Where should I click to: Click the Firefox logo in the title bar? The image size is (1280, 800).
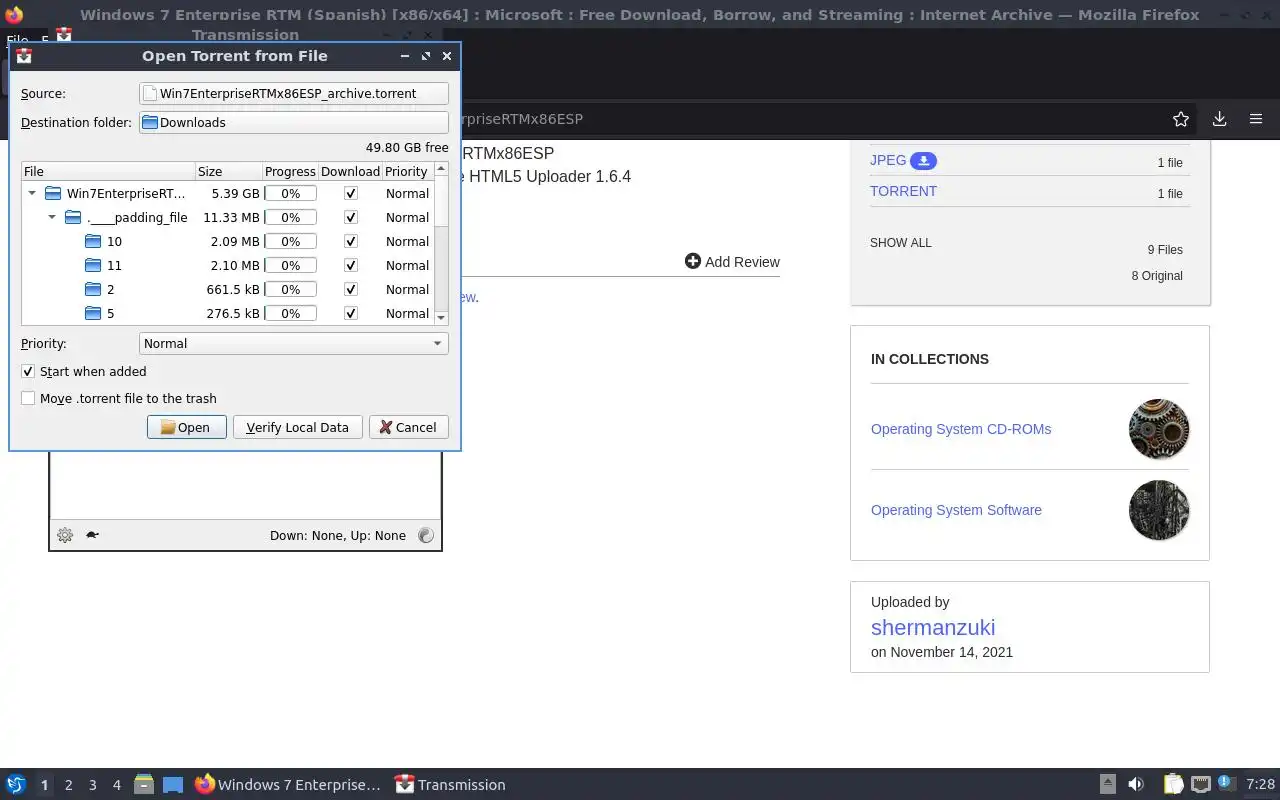(x=14, y=15)
